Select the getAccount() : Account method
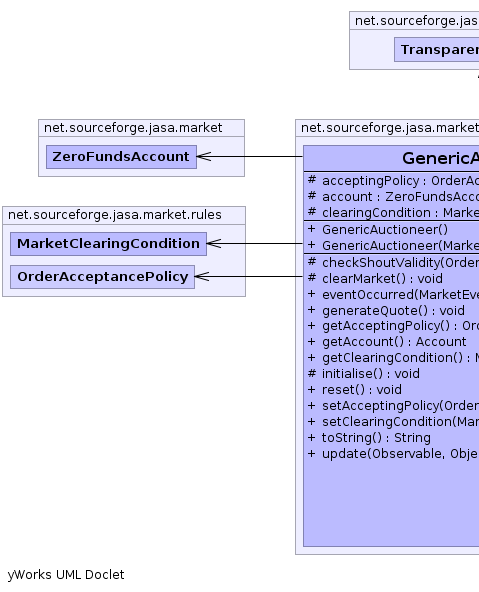The height and width of the screenshot is (592, 479). point(387,342)
